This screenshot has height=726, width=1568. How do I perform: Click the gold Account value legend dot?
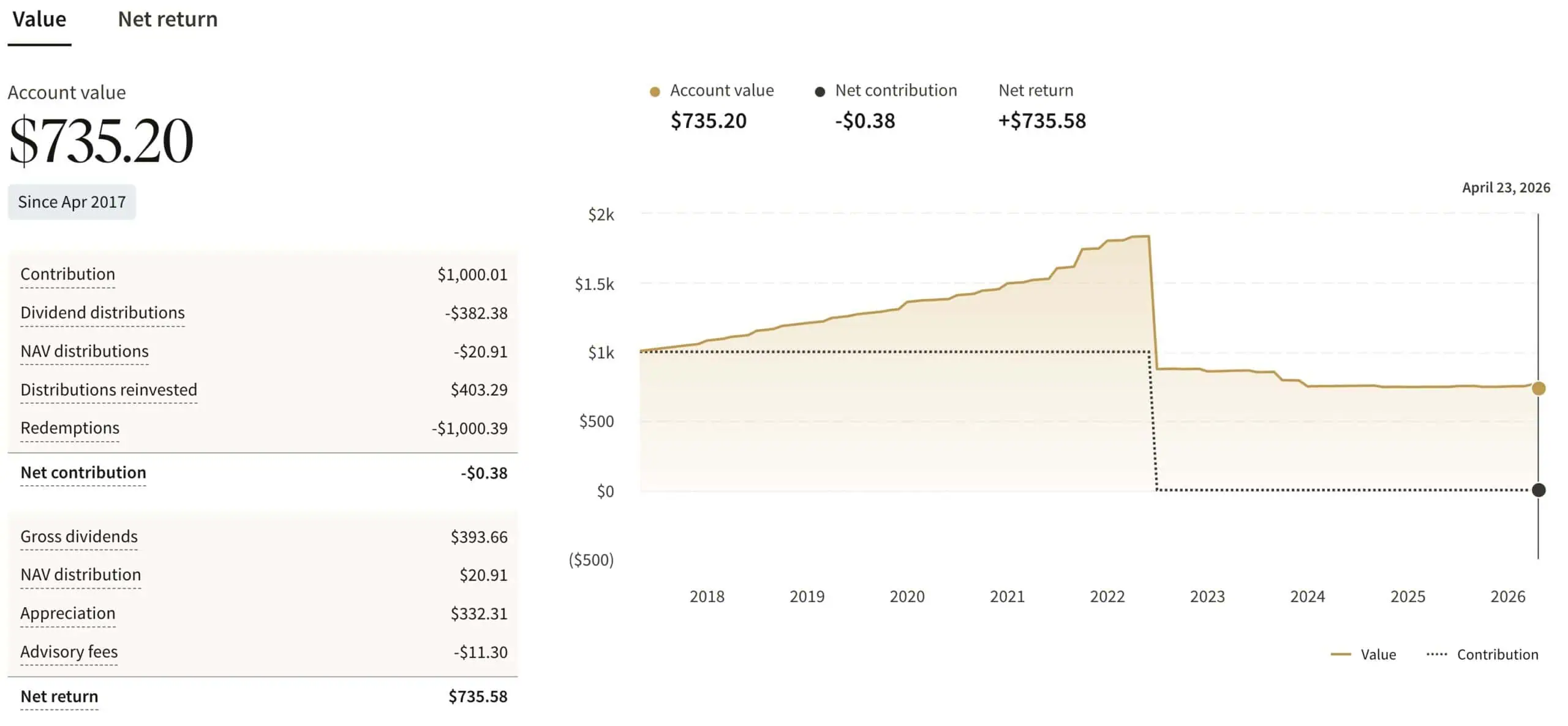(655, 92)
